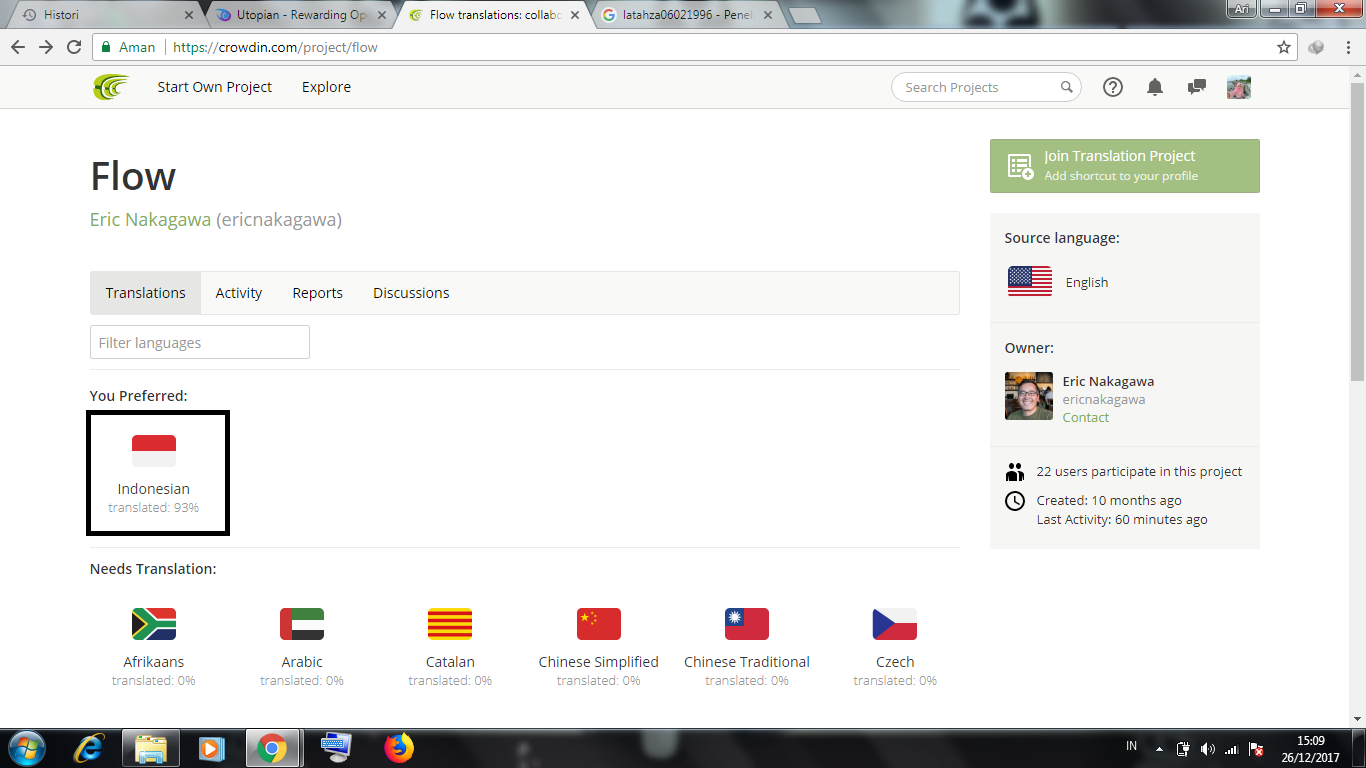Click the Contact owner link
The width and height of the screenshot is (1366, 768).
coord(1086,418)
